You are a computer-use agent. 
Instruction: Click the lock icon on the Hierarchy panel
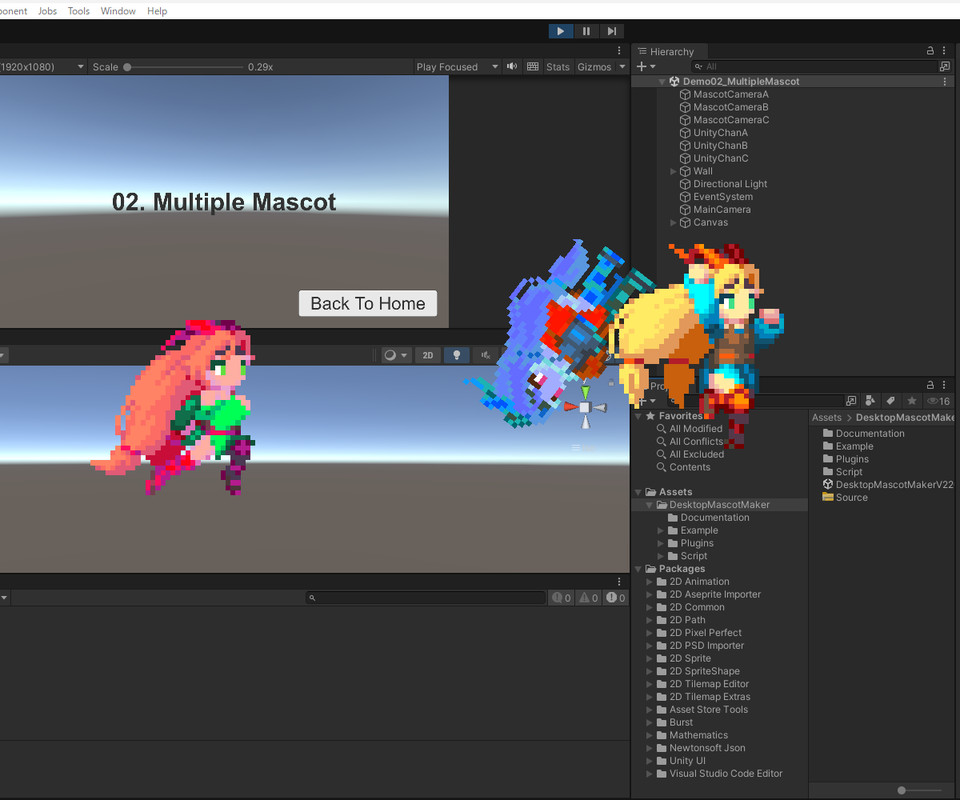point(929,51)
